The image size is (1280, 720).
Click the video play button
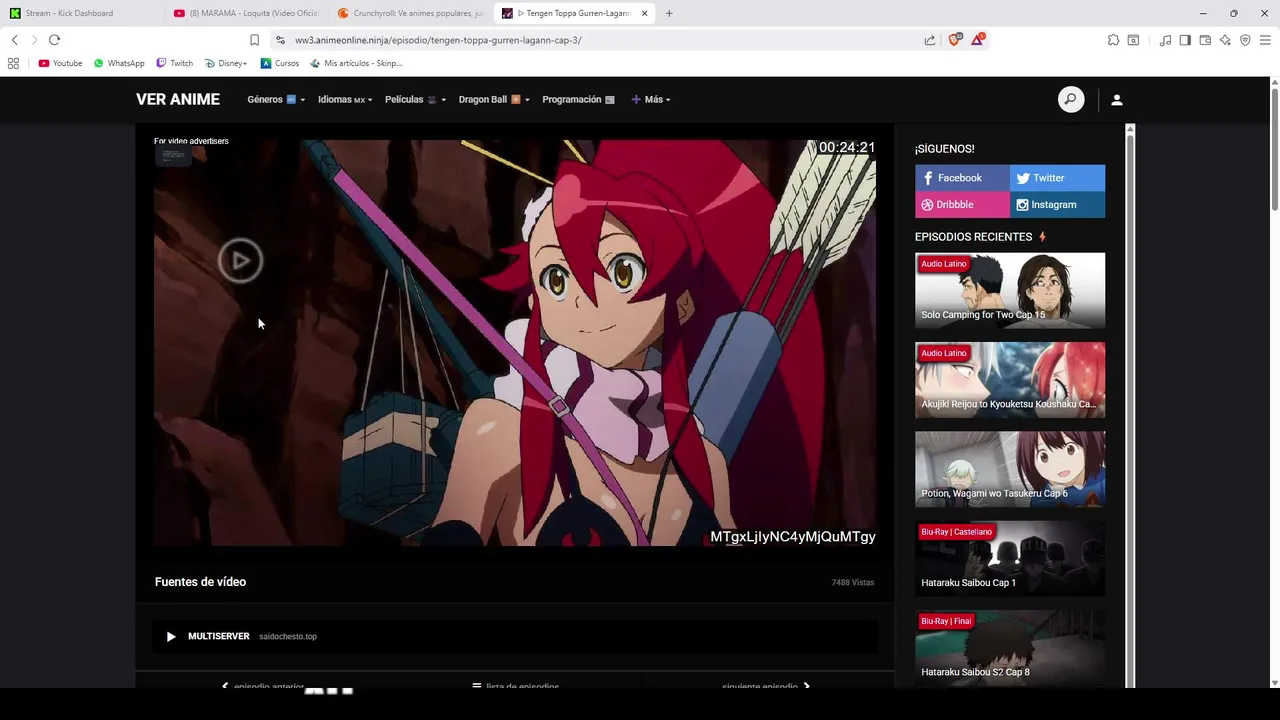pyautogui.click(x=240, y=261)
